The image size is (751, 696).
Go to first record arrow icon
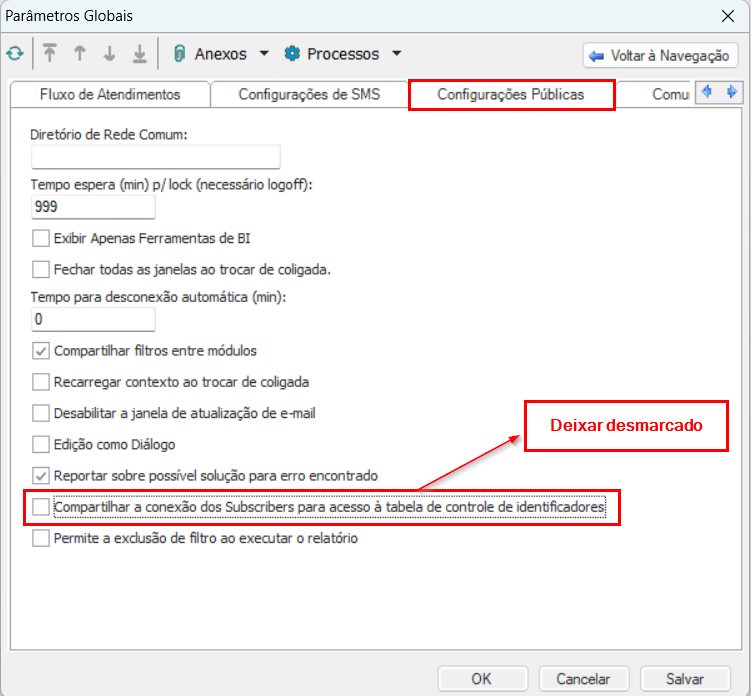coord(49,54)
